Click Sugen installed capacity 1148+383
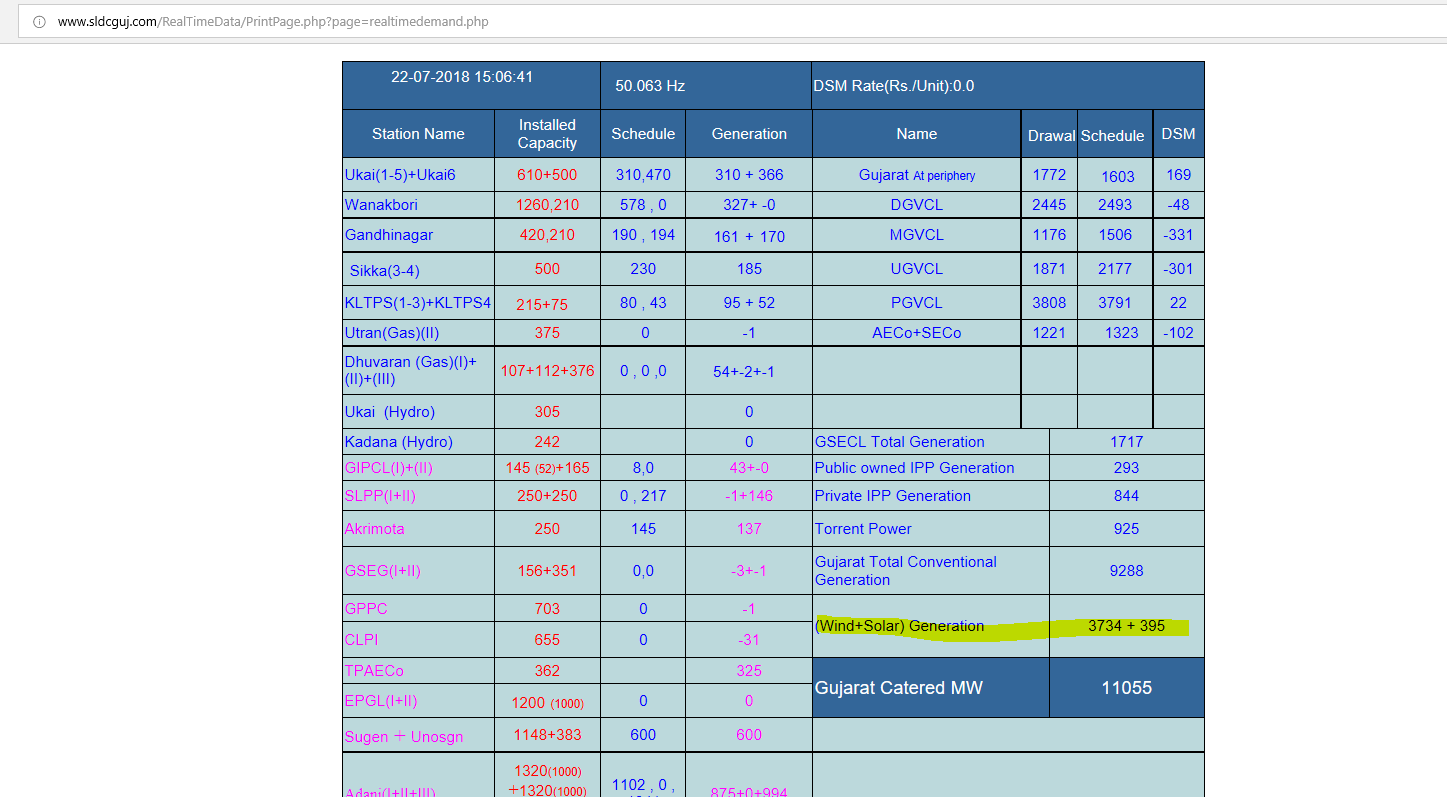The image size is (1447, 797). coord(547,735)
